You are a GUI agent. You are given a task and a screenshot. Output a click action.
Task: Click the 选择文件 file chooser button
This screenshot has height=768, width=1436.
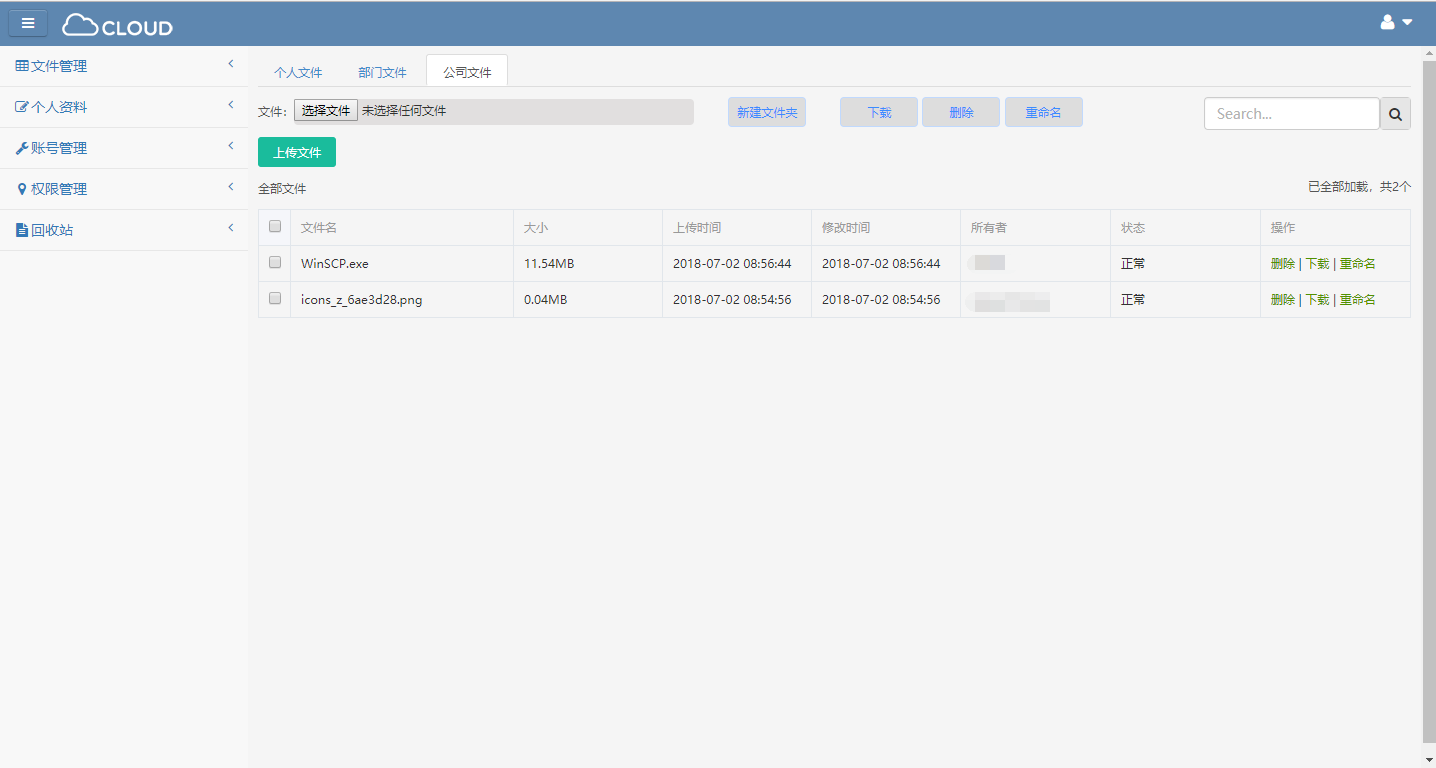[326, 111]
